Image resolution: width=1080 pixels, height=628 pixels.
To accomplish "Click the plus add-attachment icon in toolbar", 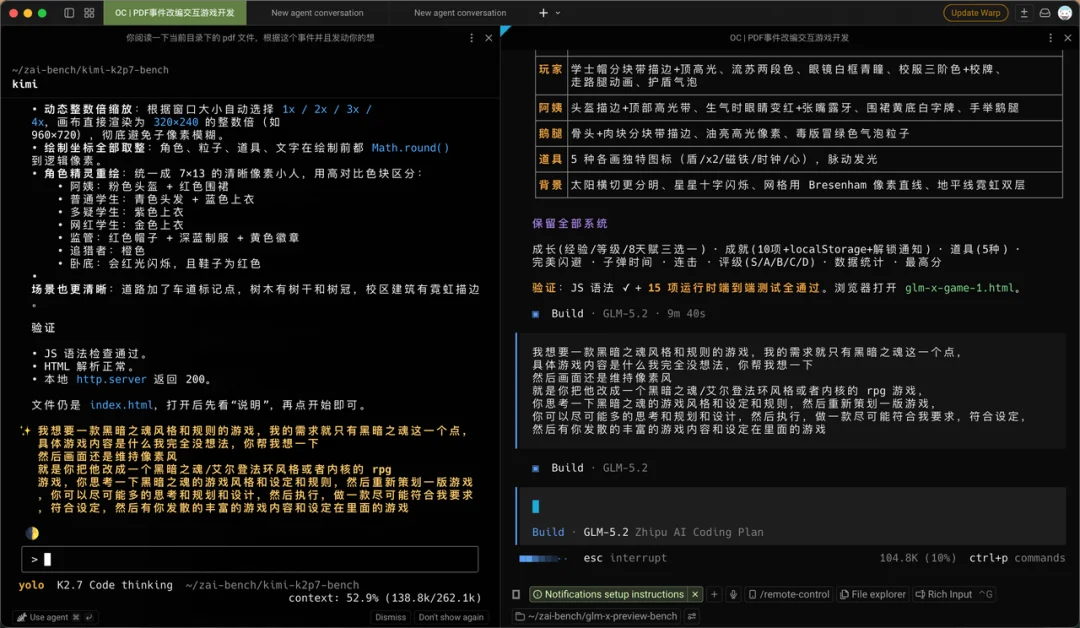I will point(714,594).
